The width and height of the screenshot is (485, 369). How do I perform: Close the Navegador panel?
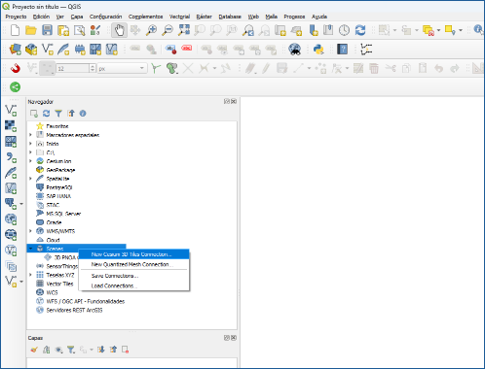coord(234,101)
